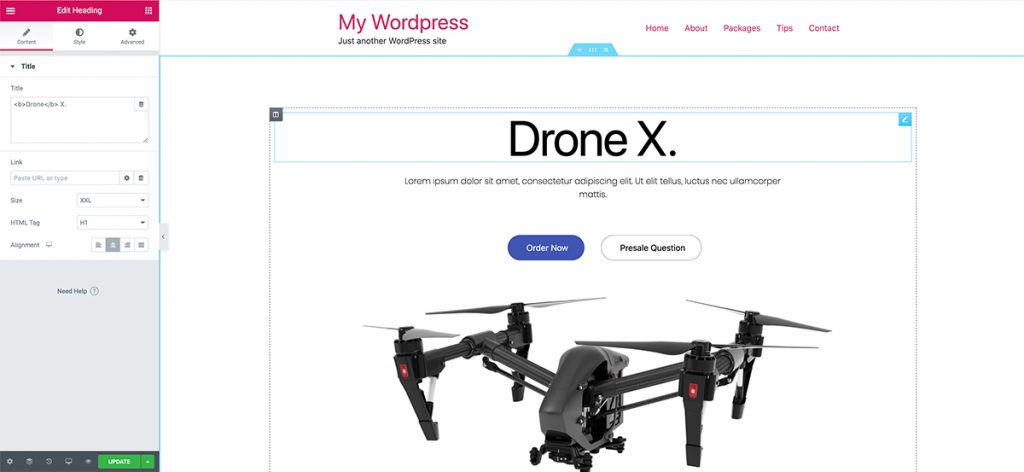Open the Size dropdown showing XXL
Screen dimensions: 1024x472
pos(112,200)
